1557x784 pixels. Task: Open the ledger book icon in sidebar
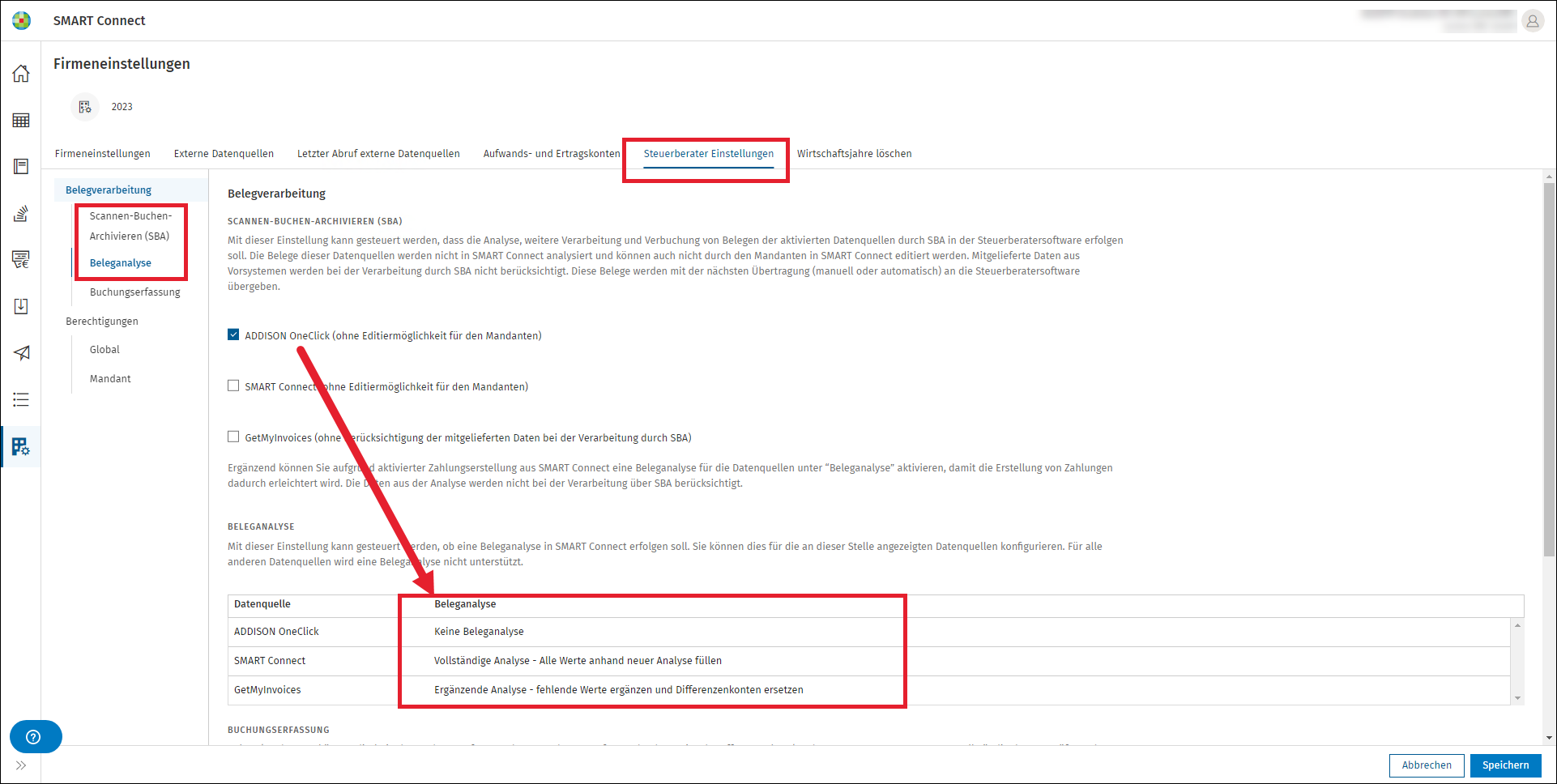coord(21,167)
